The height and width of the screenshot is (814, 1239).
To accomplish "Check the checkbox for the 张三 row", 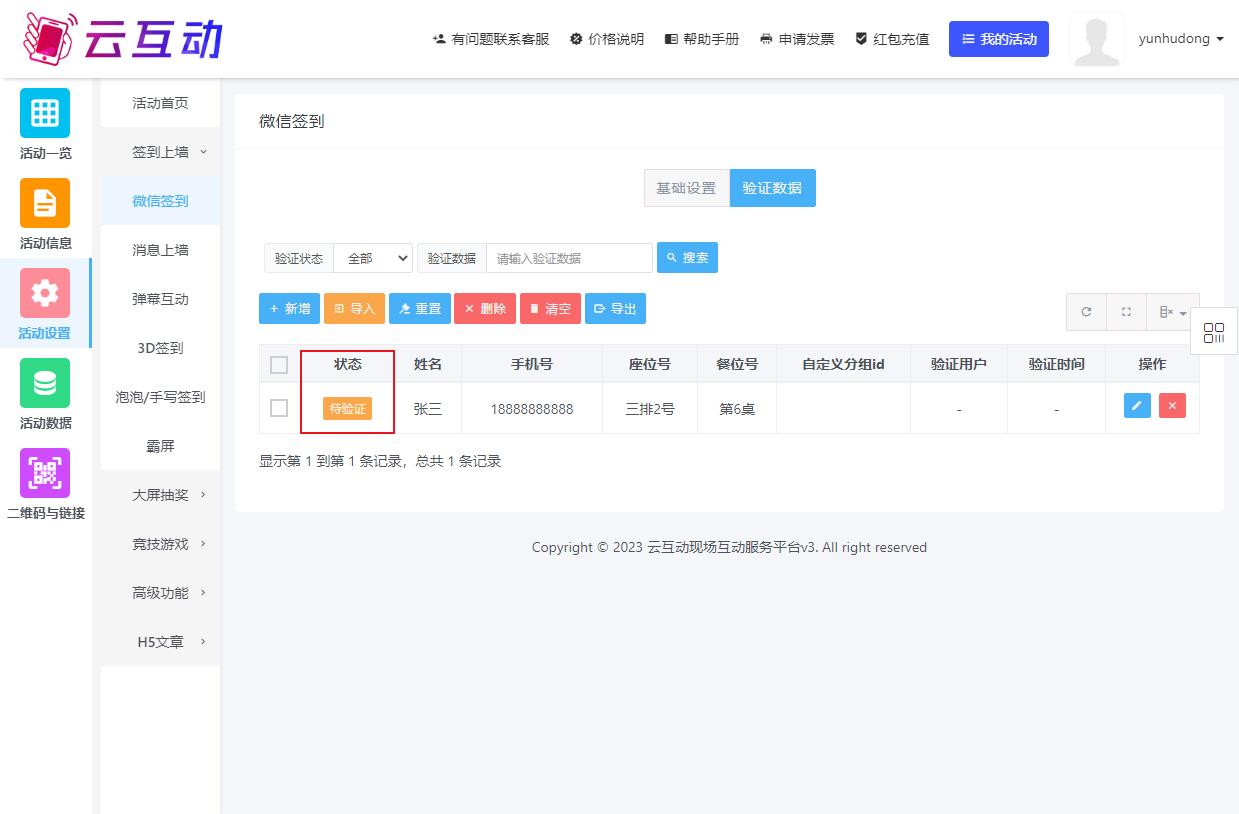I will [x=279, y=408].
